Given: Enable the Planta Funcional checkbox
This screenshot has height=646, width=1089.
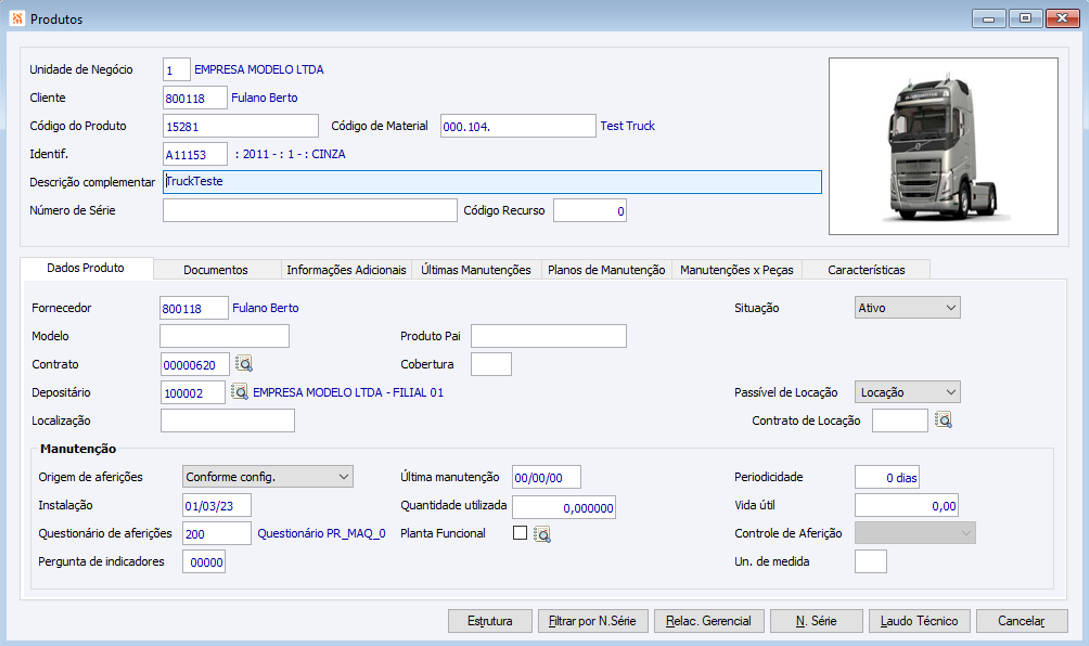Looking at the screenshot, I should (x=519, y=533).
